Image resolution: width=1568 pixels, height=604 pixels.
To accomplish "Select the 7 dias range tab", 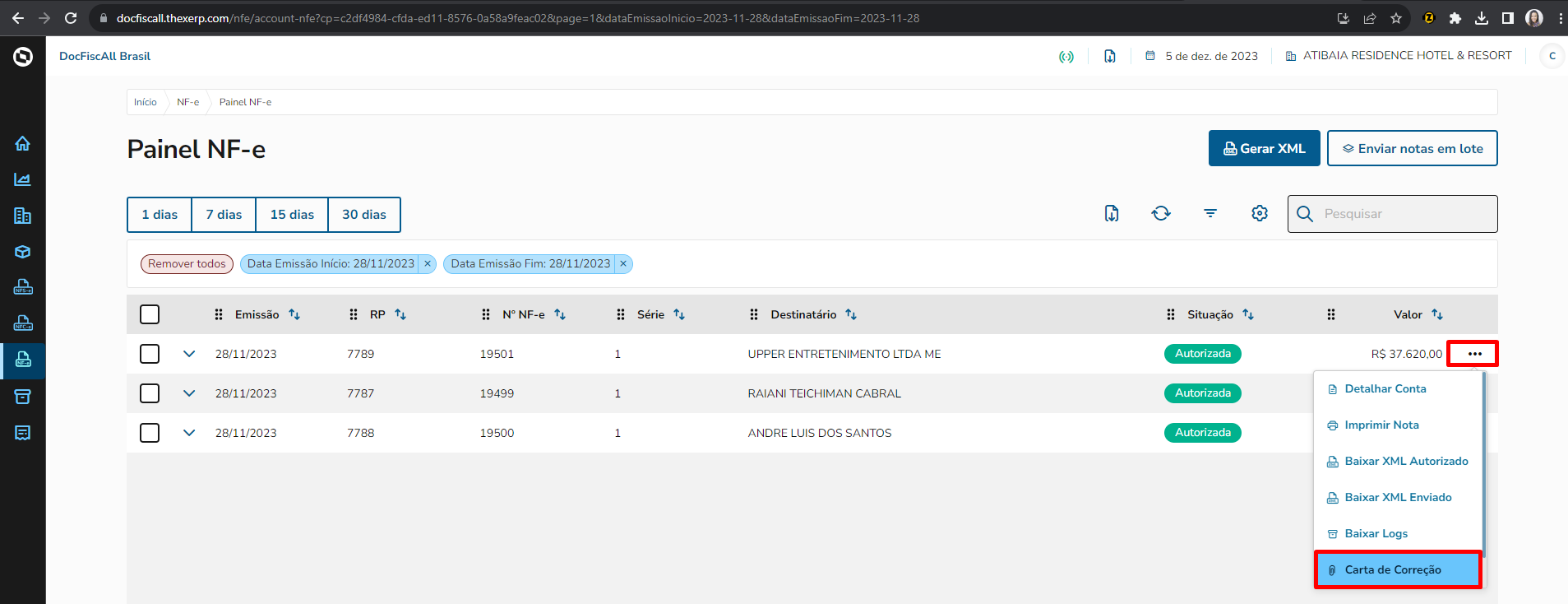I will pos(224,215).
